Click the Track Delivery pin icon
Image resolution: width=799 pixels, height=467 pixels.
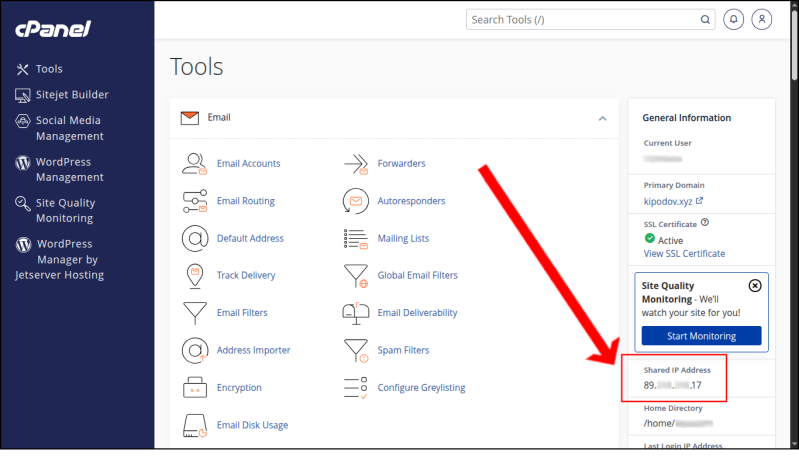(x=195, y=276)
